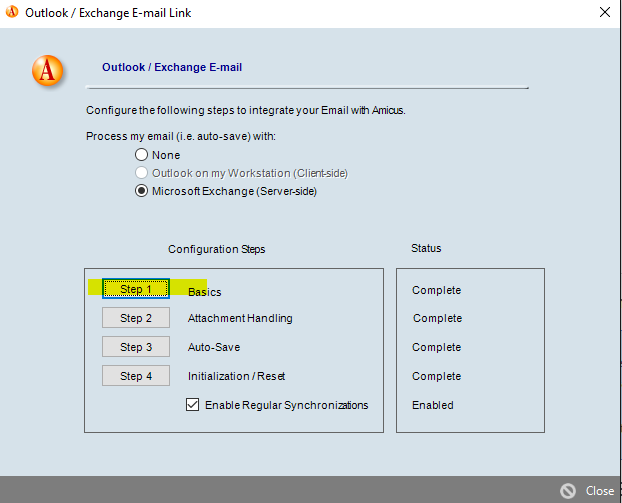Click the Status column header
This screenshot has width=622, height=503.
pos(426,248)
